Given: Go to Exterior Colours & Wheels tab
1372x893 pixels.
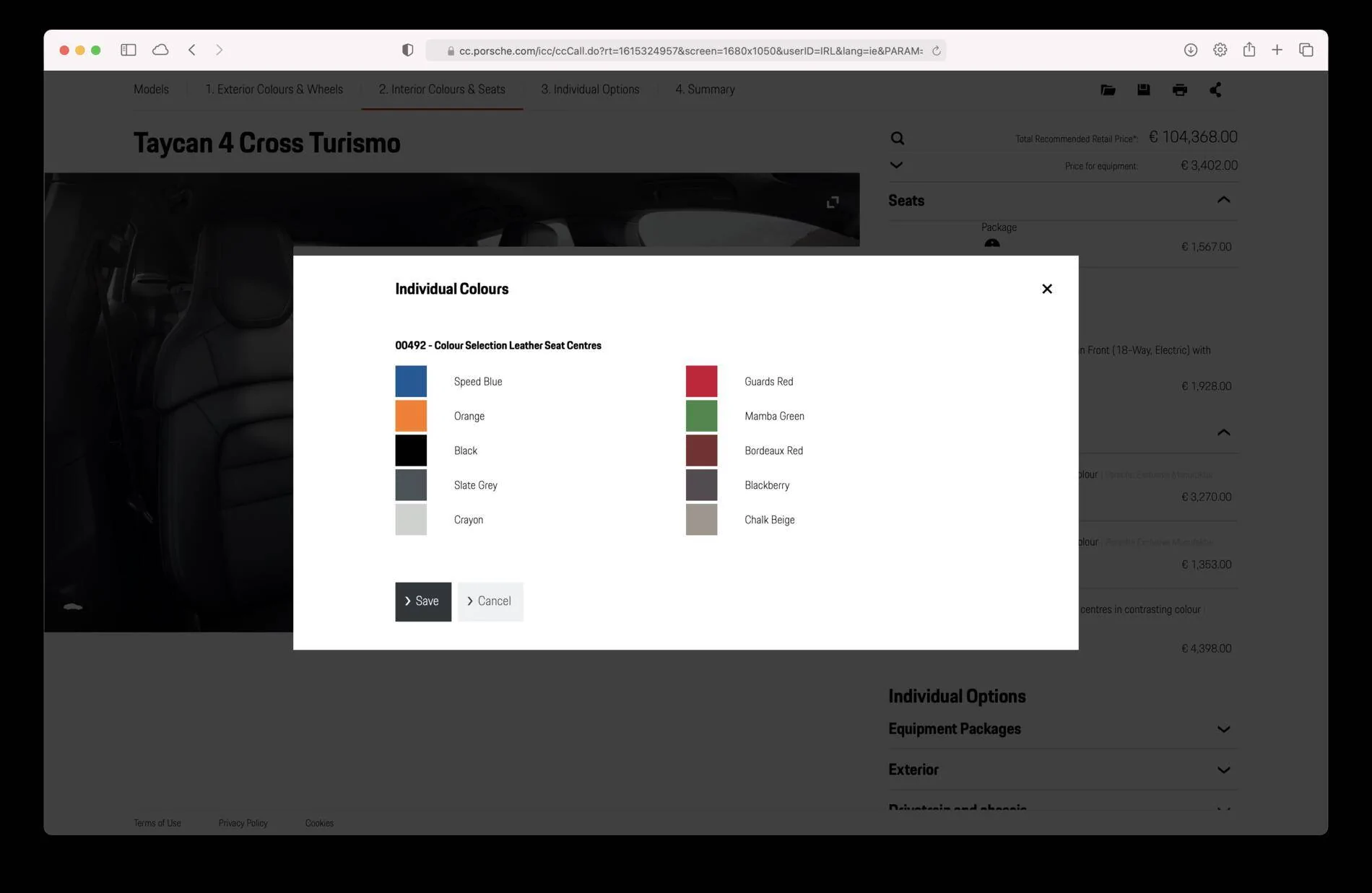Looking at the screenshot, I should tap(274, 90).
